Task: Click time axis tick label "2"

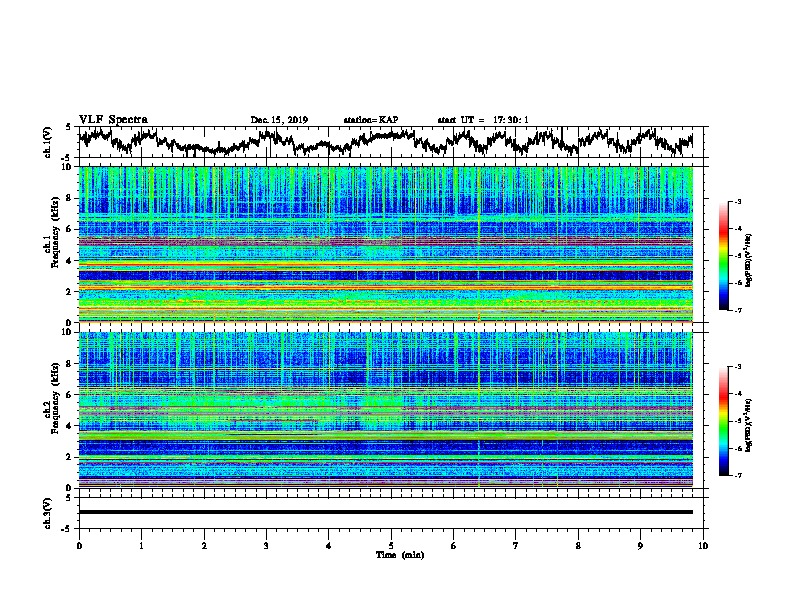Action: click(x=204, y=546)
